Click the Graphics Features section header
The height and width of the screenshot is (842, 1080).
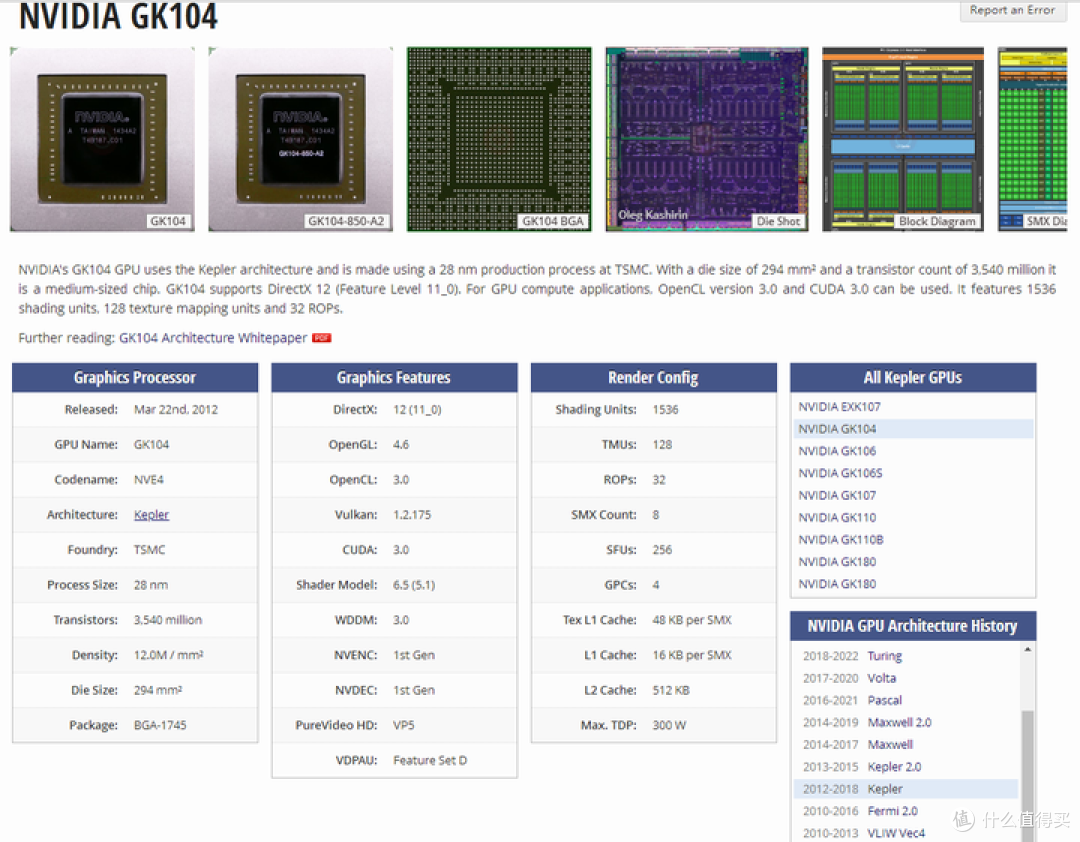tap(394, 378)
